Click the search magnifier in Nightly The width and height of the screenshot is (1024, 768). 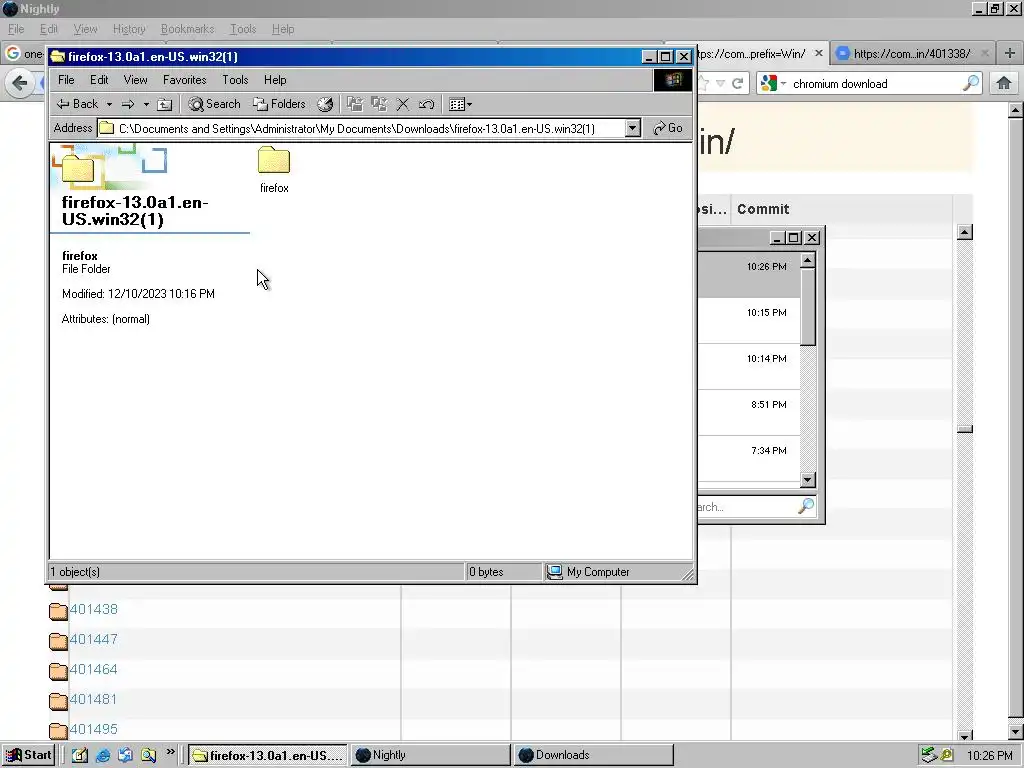point(970,83)
